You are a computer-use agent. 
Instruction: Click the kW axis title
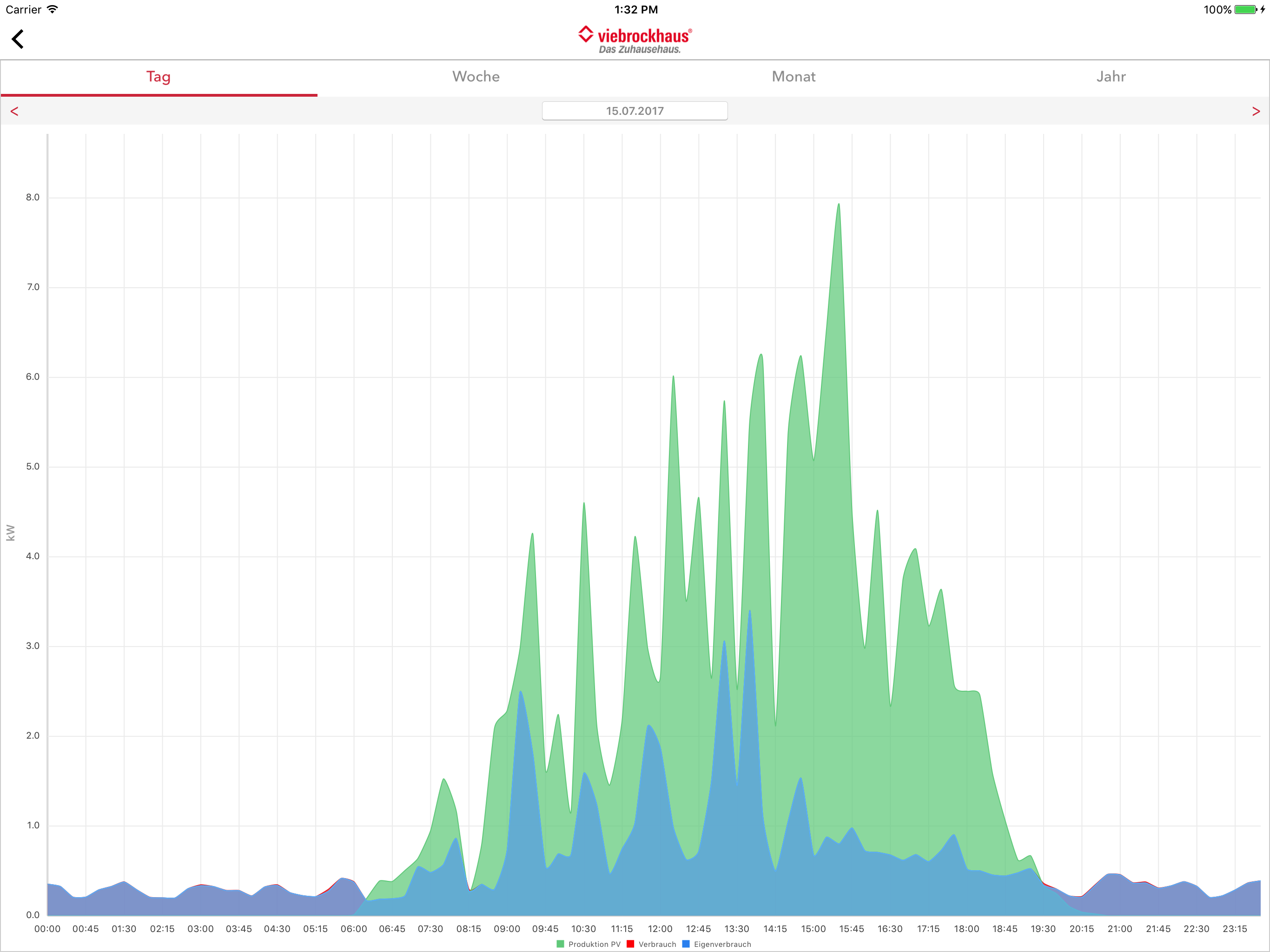(x=10, y=532)
